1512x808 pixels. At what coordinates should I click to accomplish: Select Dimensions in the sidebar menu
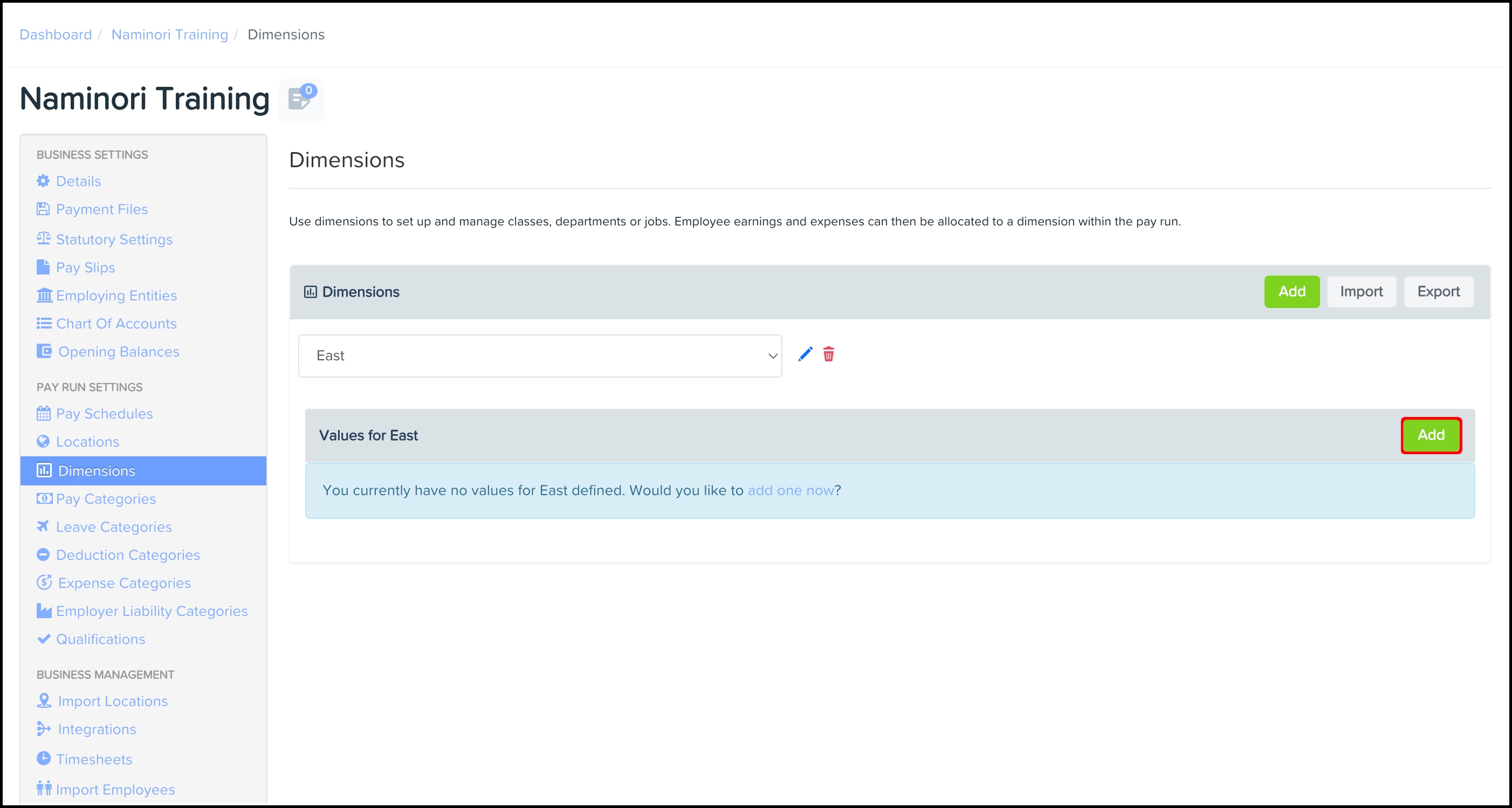(x=97, y=471)
